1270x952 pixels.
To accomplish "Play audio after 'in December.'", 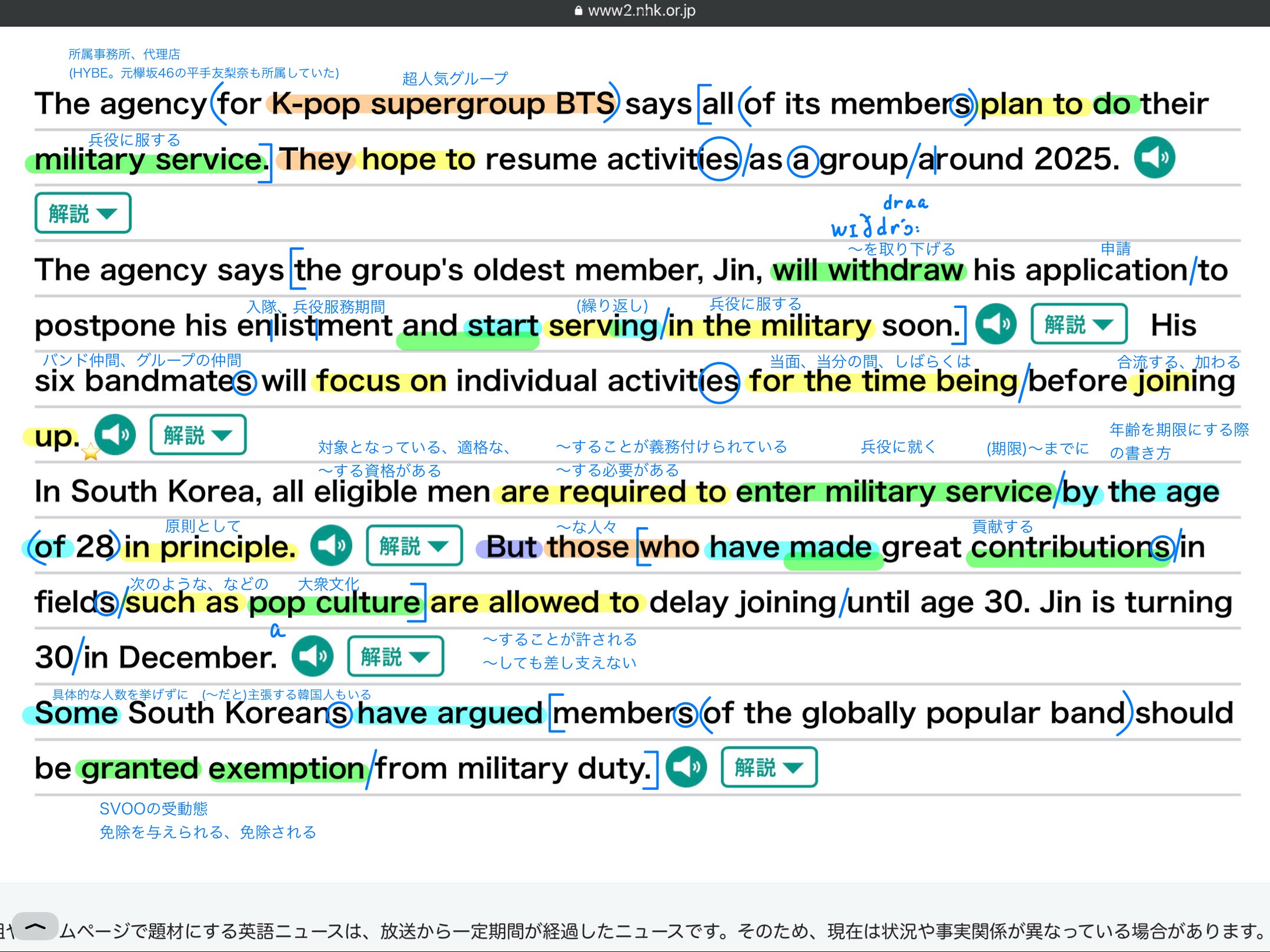I will [313, 656].
